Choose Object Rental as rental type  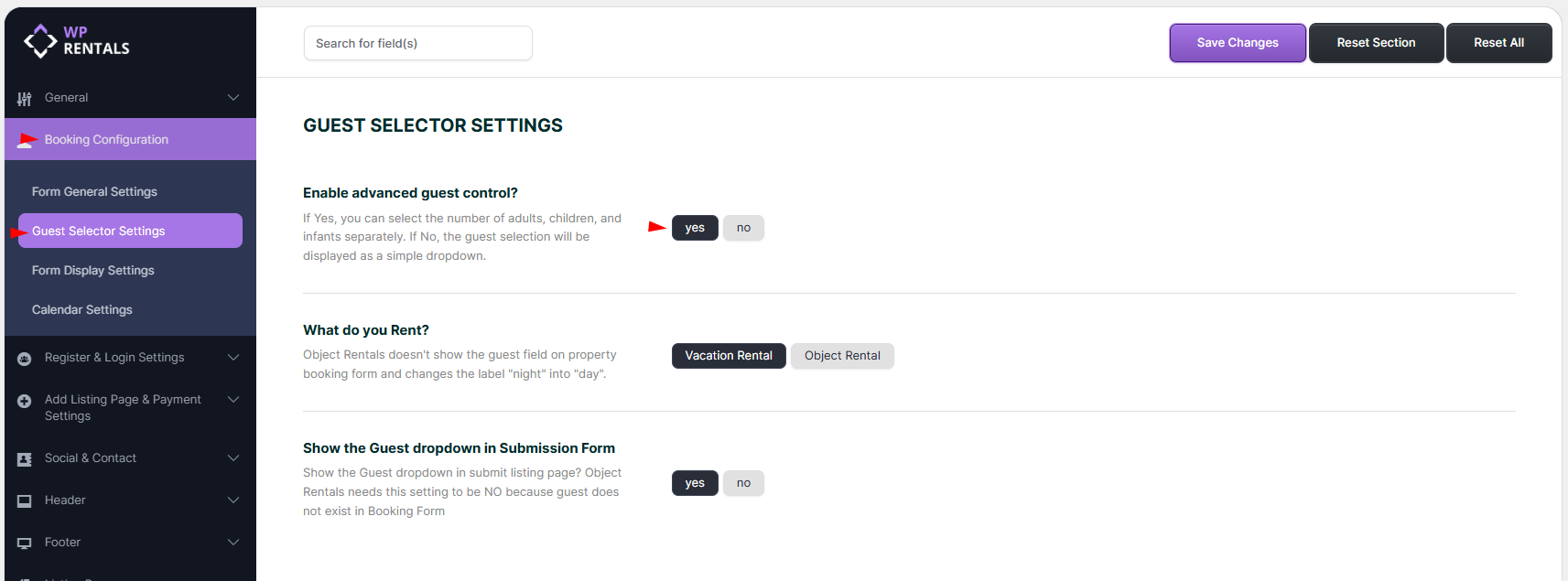[842, 356]
